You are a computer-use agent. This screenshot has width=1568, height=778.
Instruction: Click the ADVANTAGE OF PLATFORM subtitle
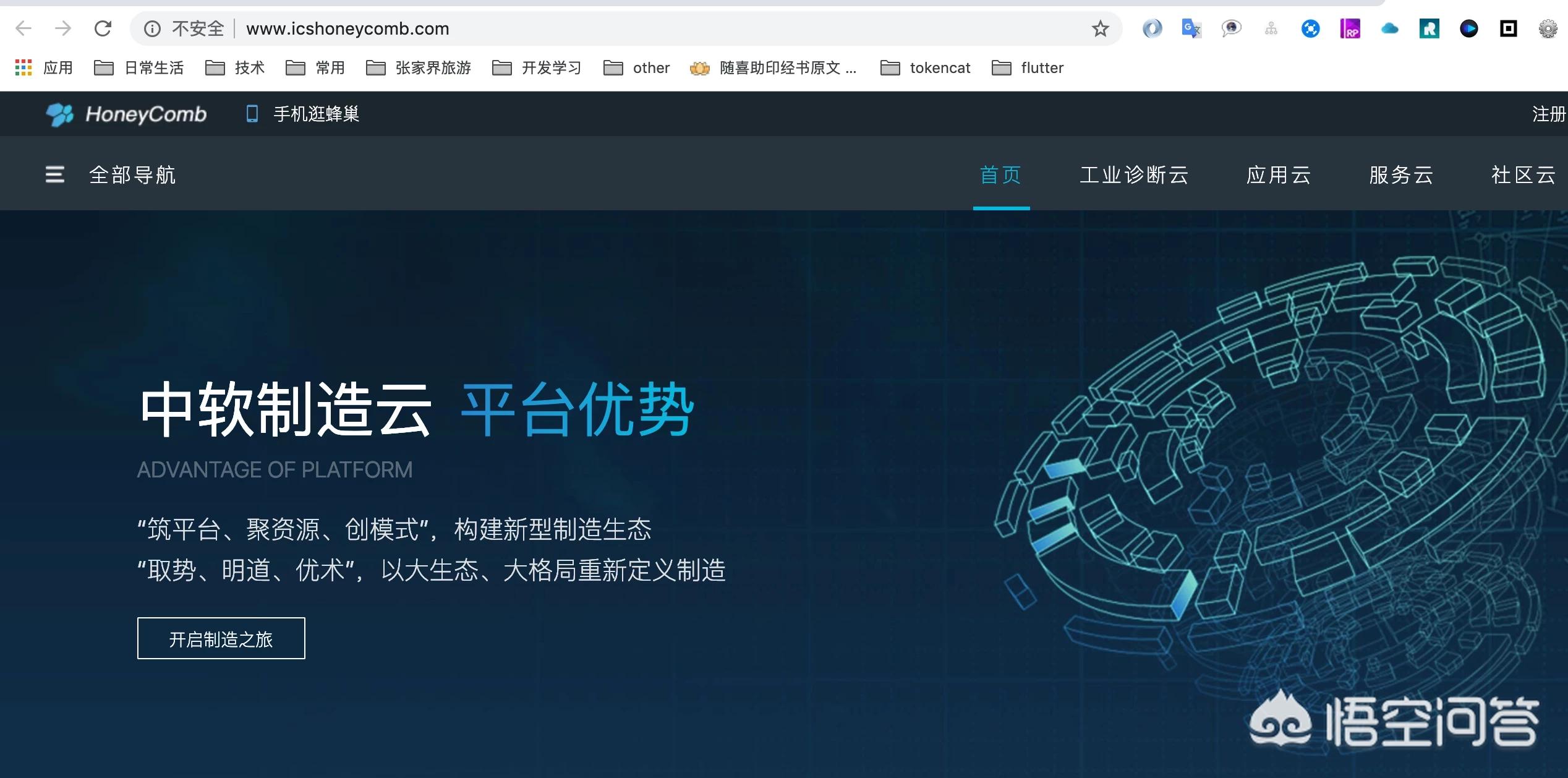[x=275, y=470]
